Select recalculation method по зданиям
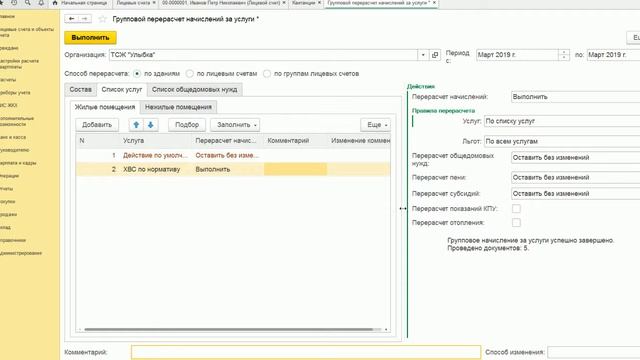 137,74
